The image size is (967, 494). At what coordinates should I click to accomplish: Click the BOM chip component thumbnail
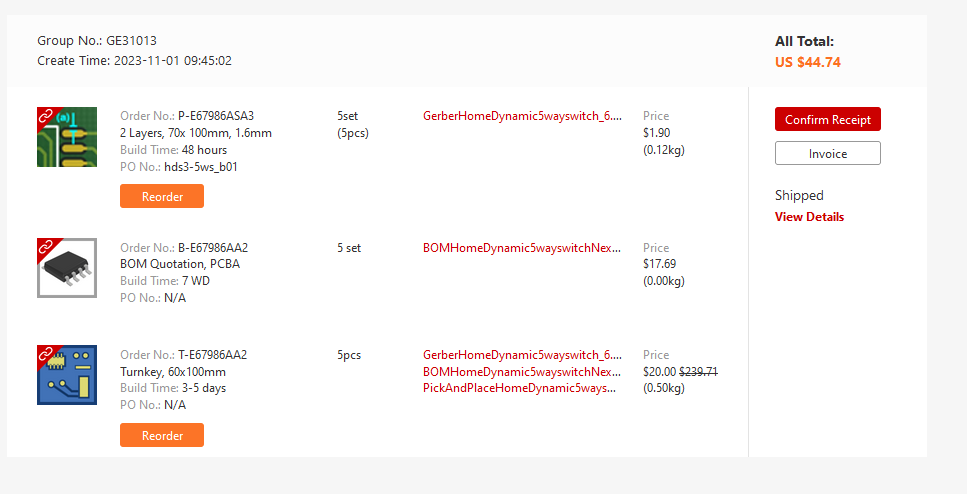(x=67, y=268)
